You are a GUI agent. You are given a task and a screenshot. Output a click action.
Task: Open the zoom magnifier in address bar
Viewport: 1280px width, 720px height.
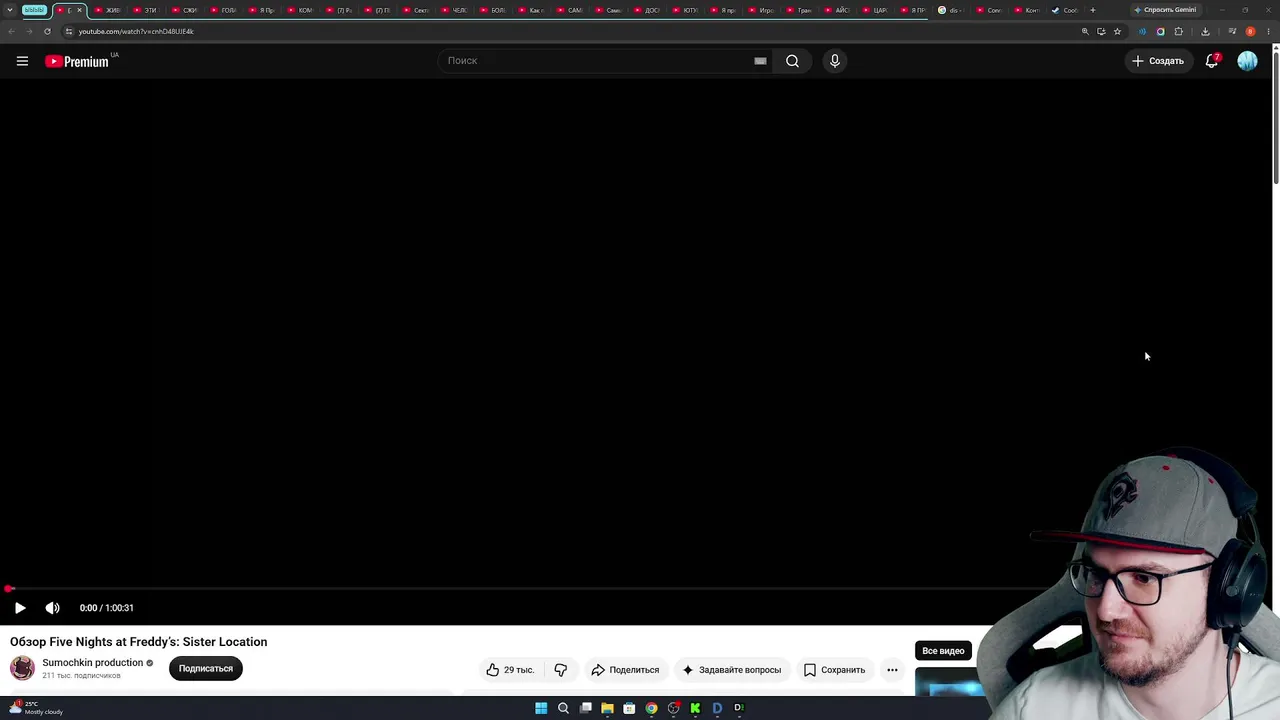click(x=1085, y=31)
